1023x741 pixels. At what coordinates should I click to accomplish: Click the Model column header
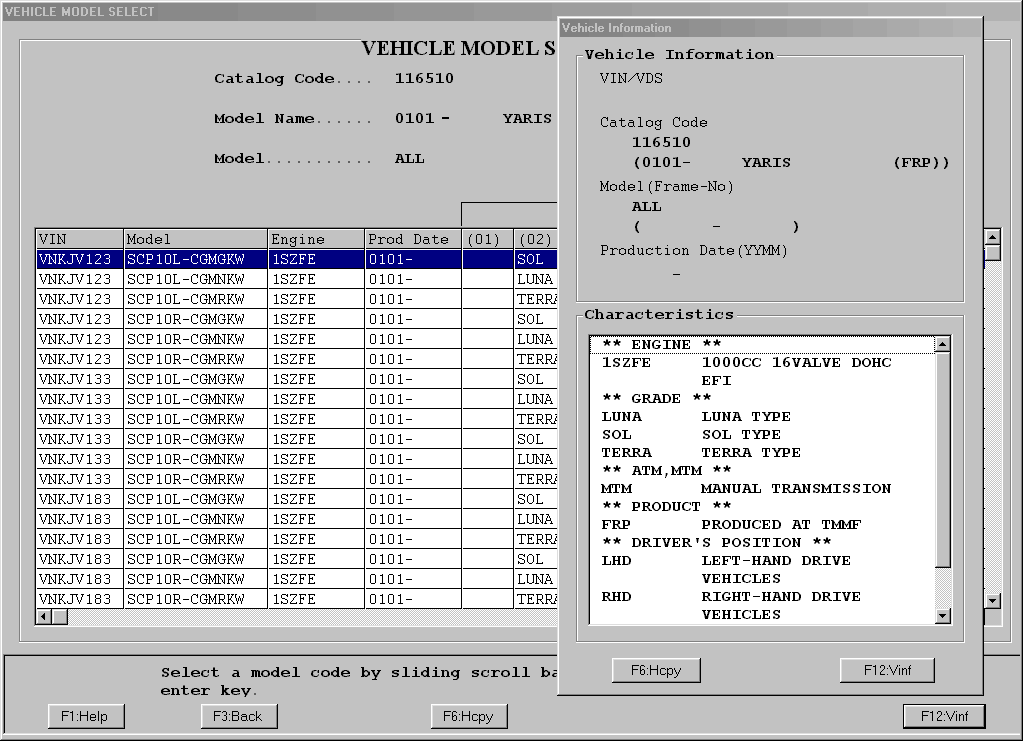point(196,239)
